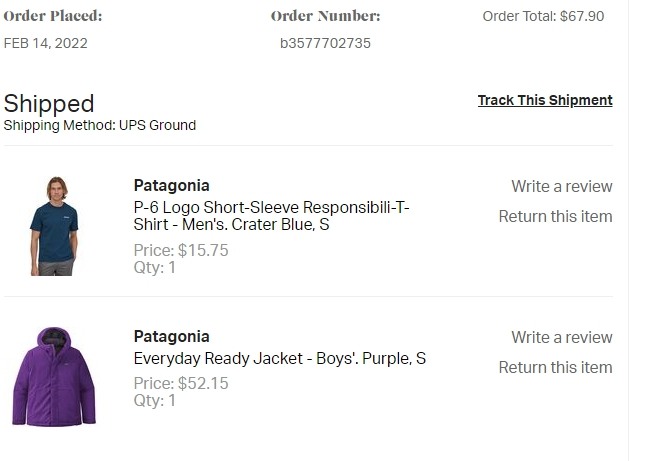The width and height of the screenshot is (647, 461).
Task: Click the FEB 14, 2022 order date
Action: tap(45, 43)
